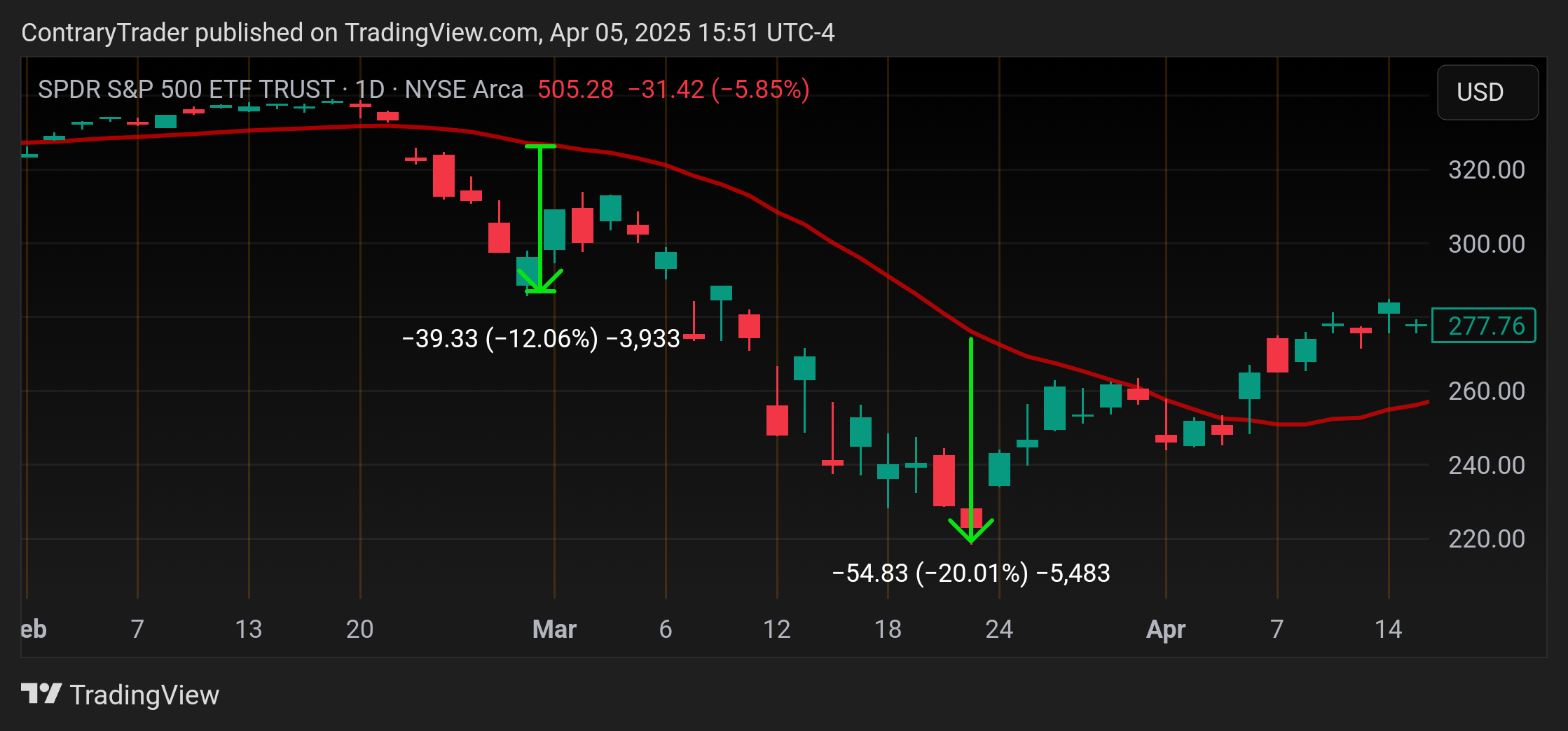Click the NYSE Arca exchange label
Image resolution: width=1568 pixels, height=731 pixels.
[x=464, y=90]
